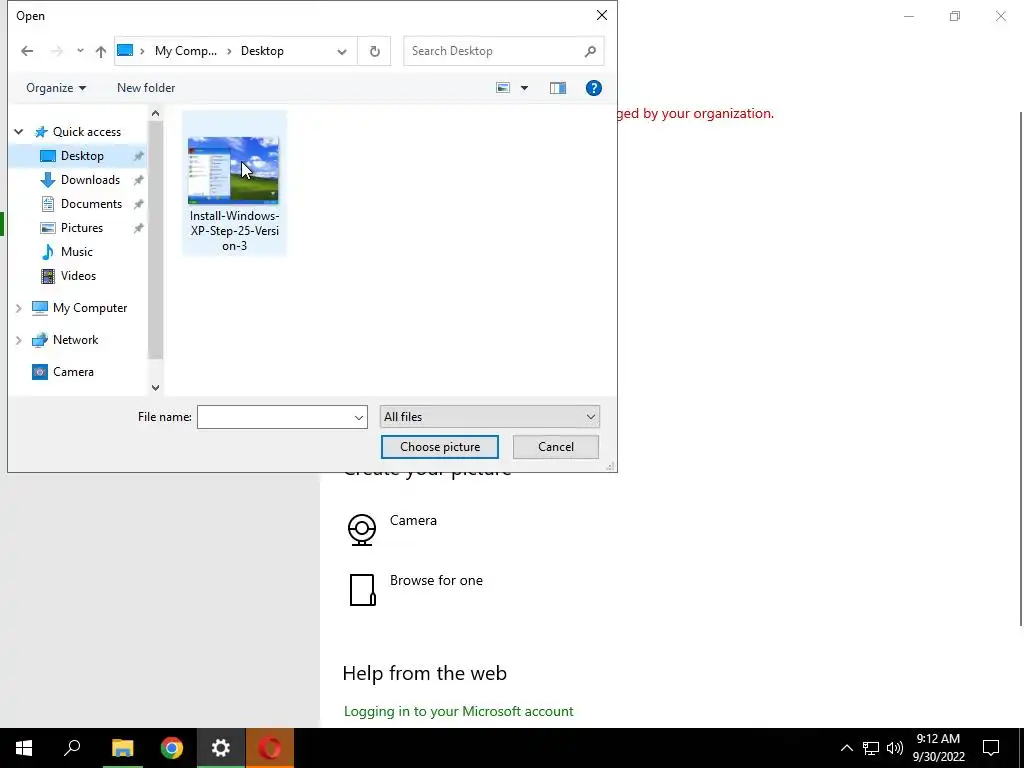
Task: Click navigation pane scroll down arrow
Action: 155,387
